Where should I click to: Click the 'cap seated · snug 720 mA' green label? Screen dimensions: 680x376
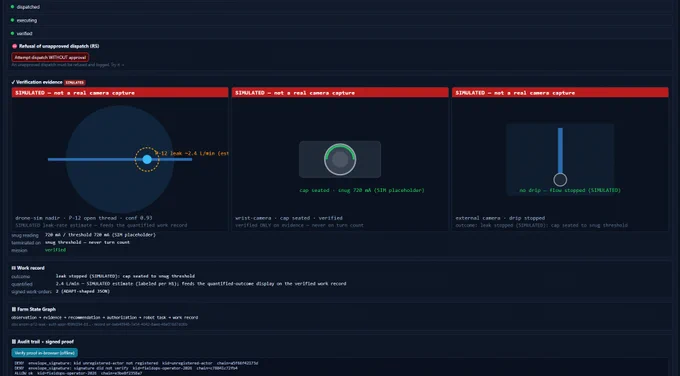tap(362, 190)
